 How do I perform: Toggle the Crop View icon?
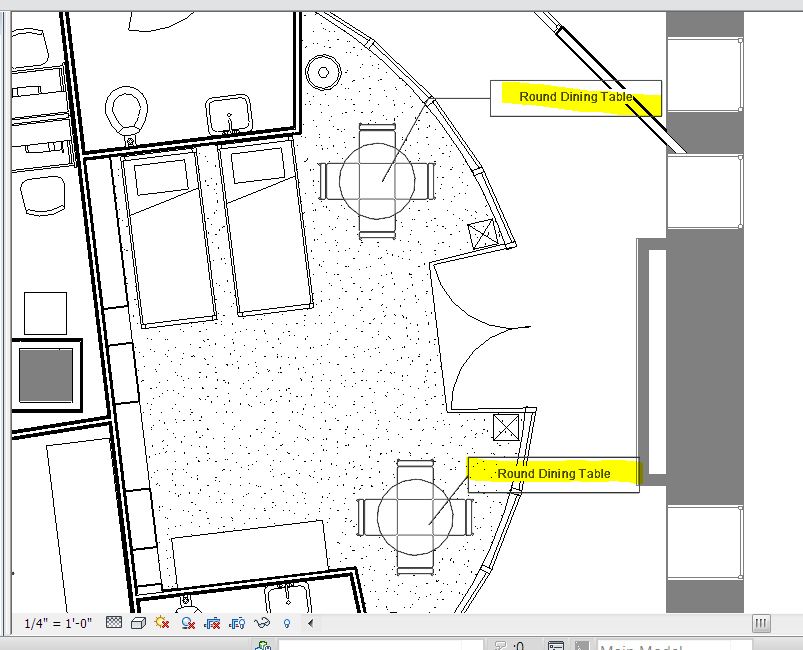coord(212,623)
